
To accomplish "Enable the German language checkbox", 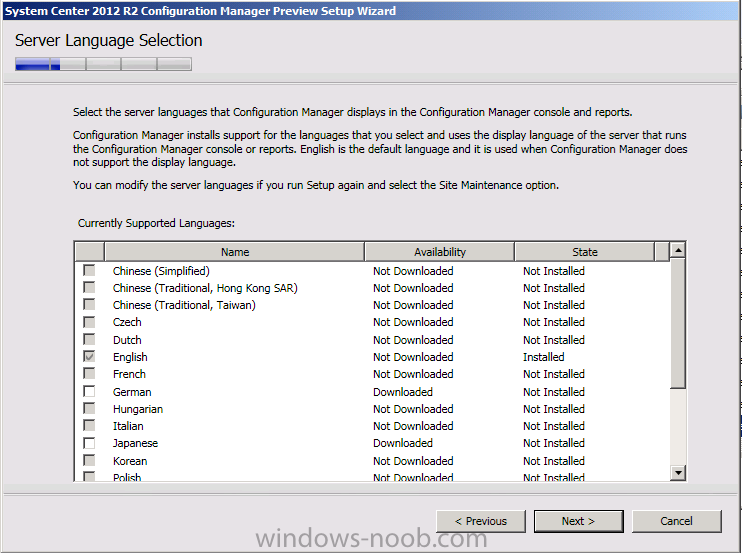I will coord(89,392).
